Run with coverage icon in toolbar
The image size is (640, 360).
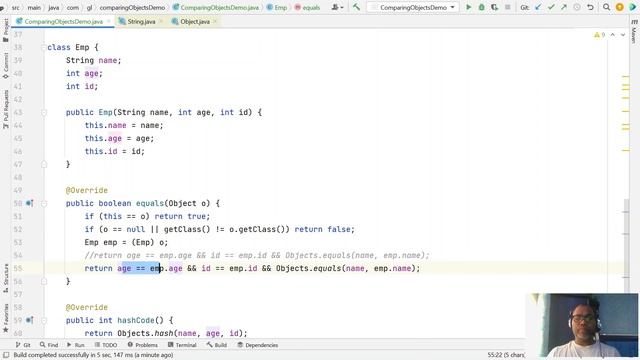[x=494, y=7]
